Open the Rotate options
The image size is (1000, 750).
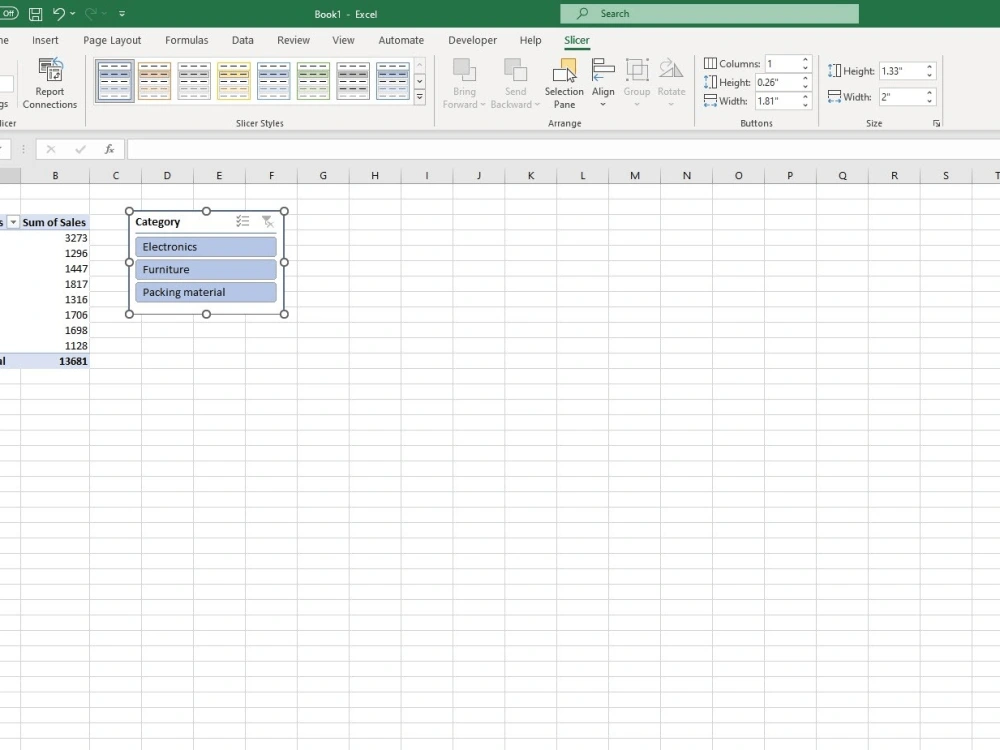(671, 84)
